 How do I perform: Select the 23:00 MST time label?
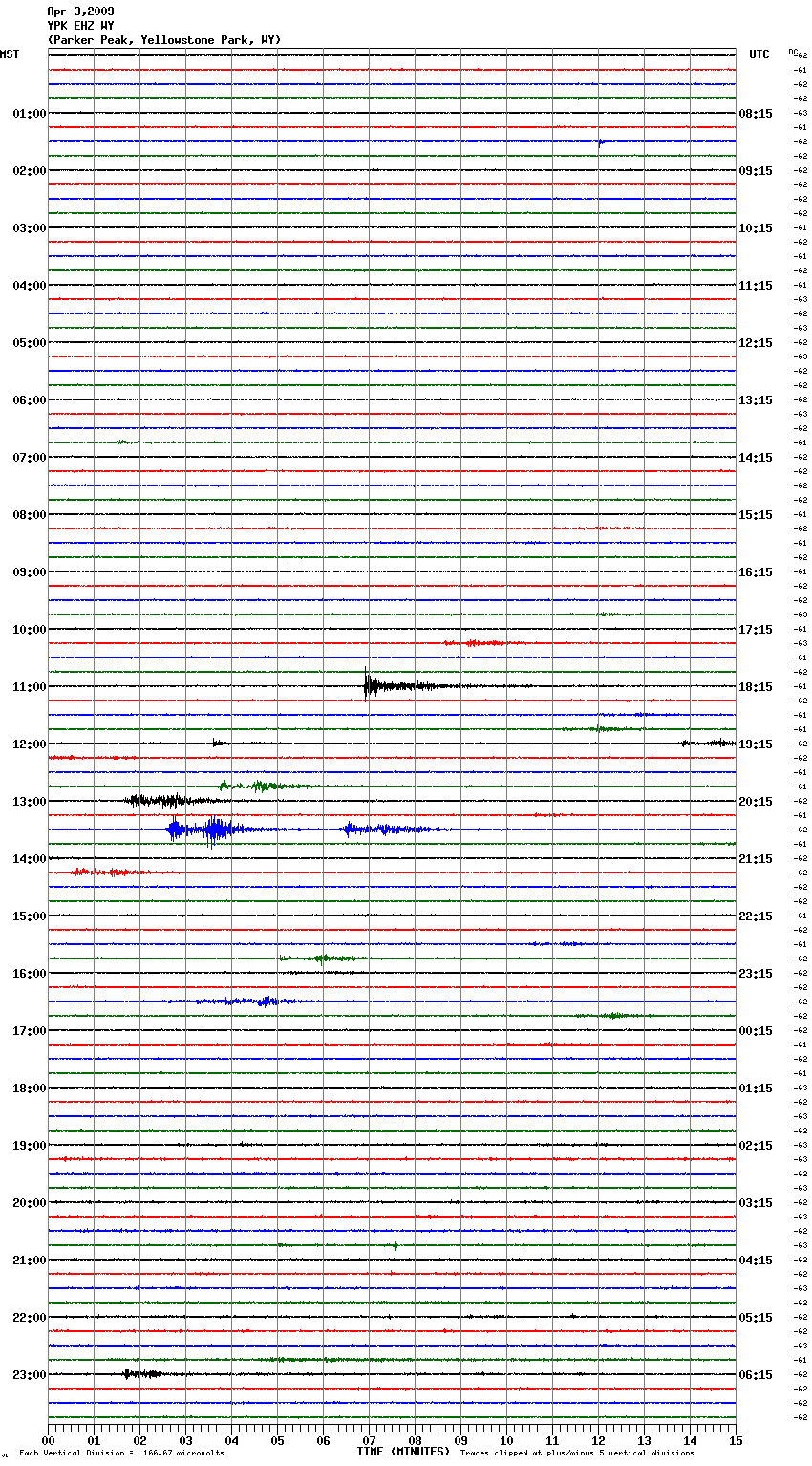tap(30, 1375)
